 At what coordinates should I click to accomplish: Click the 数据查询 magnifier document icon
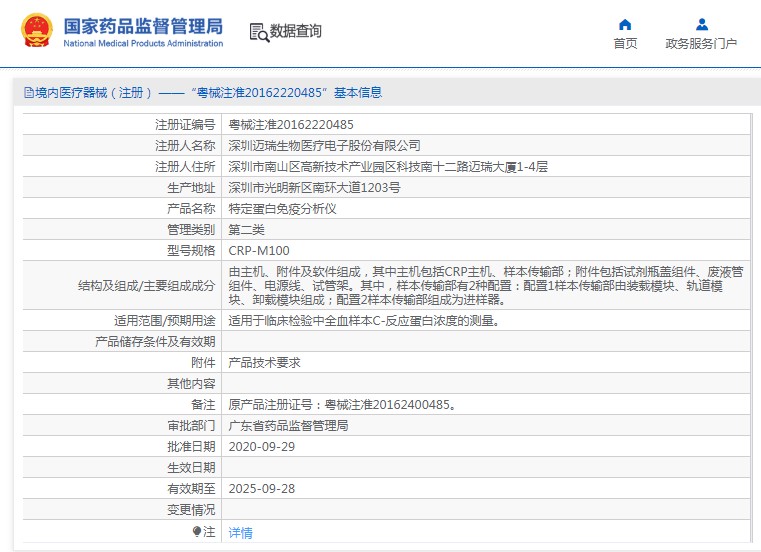point(259,32)
